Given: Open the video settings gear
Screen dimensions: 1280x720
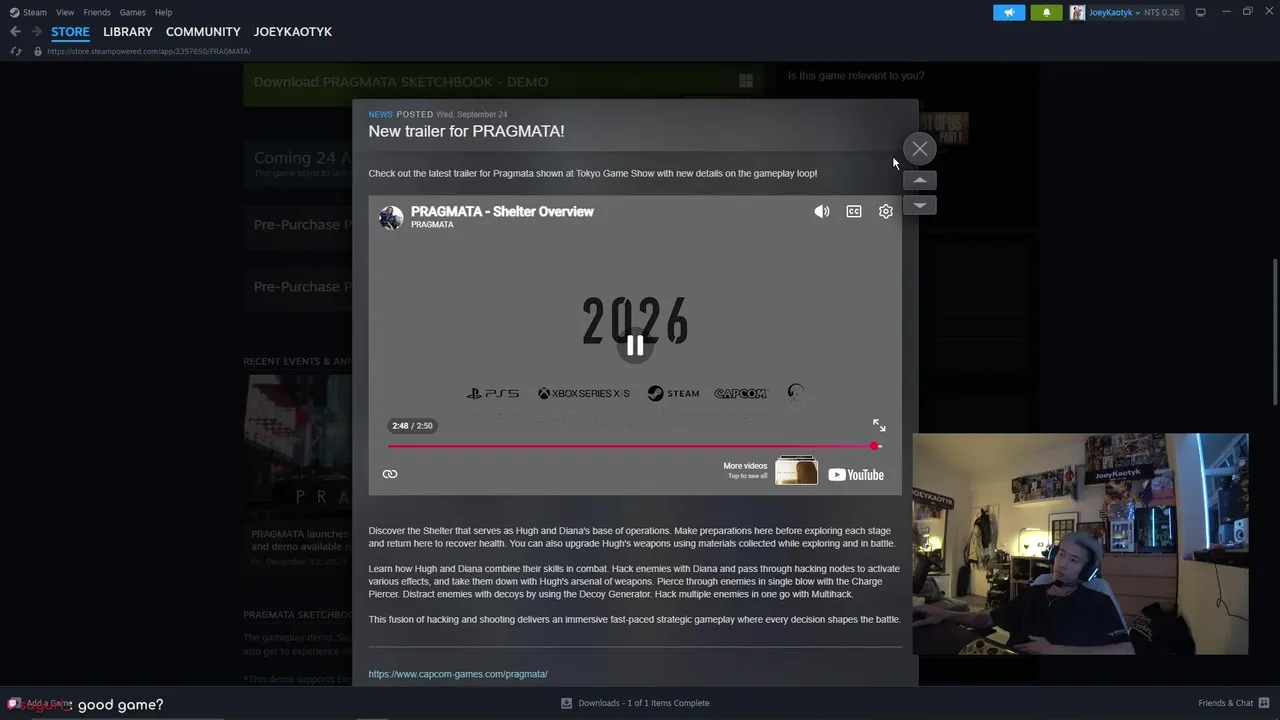Looking at the screenshot, I should point(886,211).
